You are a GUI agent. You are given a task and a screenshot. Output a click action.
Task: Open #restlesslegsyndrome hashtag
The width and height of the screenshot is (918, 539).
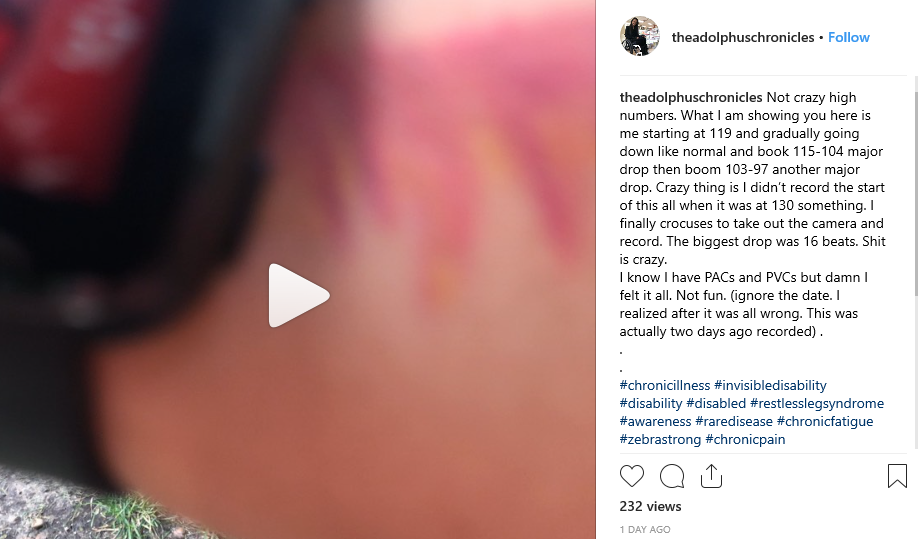(x=817, y=403)
